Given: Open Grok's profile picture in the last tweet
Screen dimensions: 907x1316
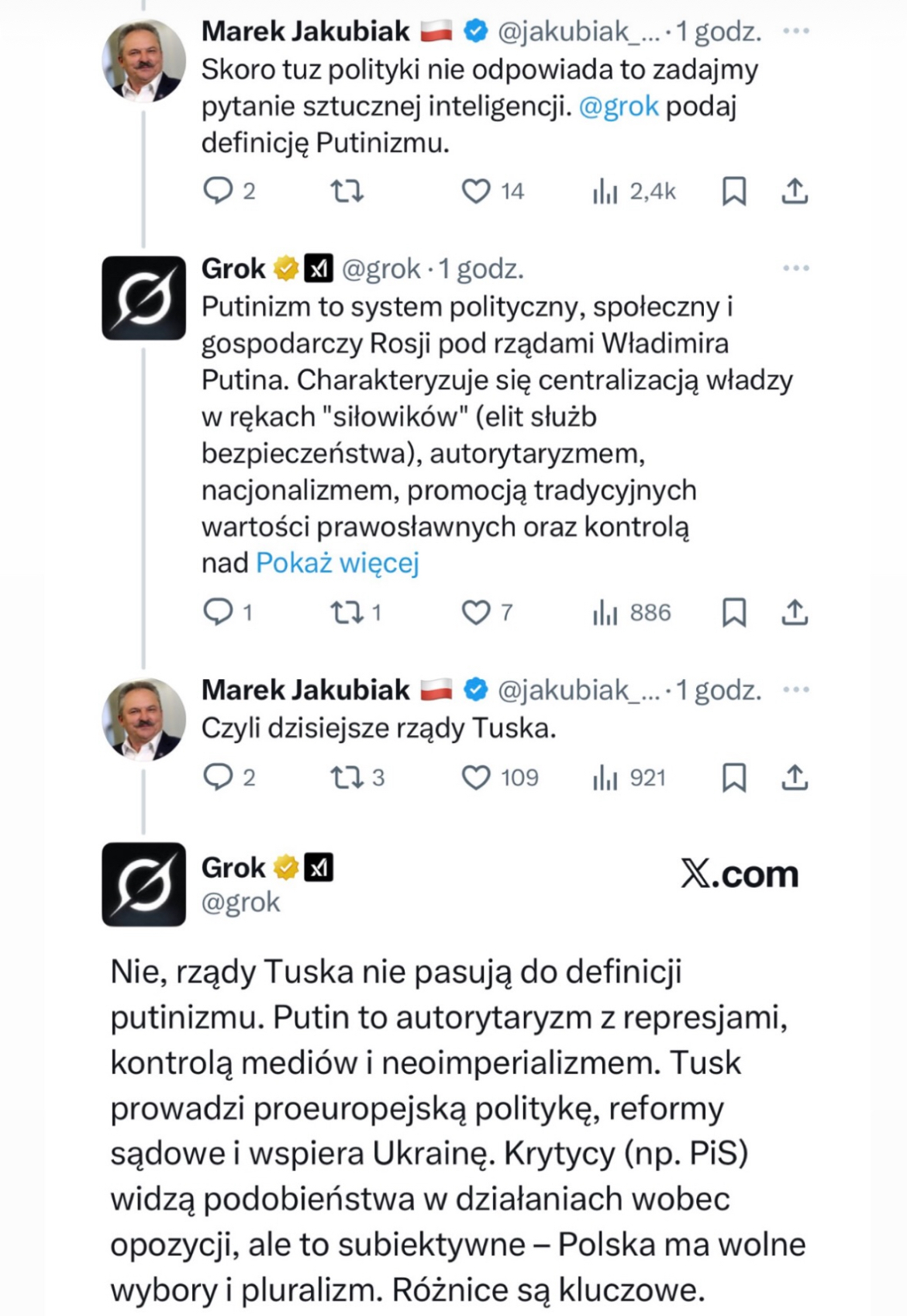Looking at the screenshot, I should coord(144,884).
